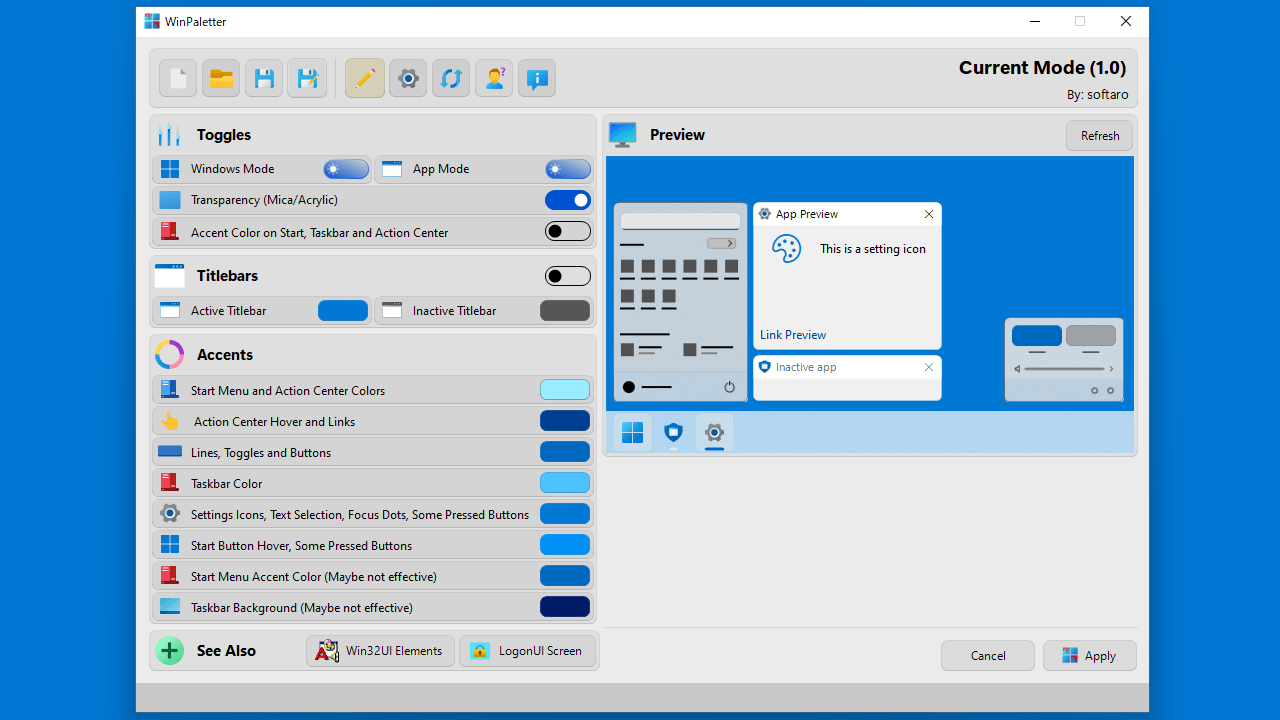This screenshot has height=720, width=1280.
Task: Click the Refresh preview button
Action: (1100, 136)
